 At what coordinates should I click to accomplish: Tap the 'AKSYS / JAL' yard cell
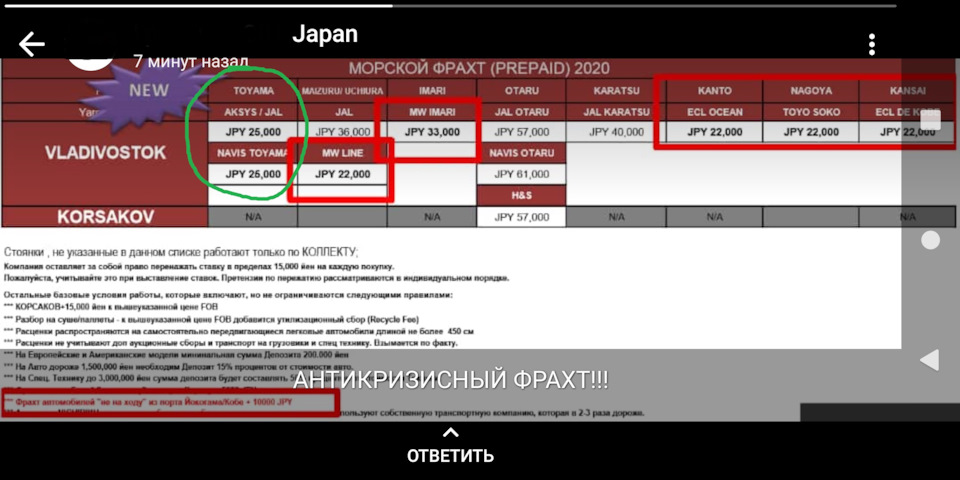(253, 113)
